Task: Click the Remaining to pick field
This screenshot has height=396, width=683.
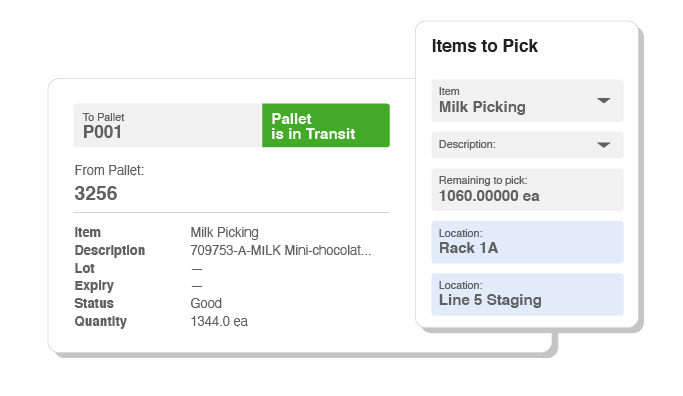Action: (x=527, y=190)
